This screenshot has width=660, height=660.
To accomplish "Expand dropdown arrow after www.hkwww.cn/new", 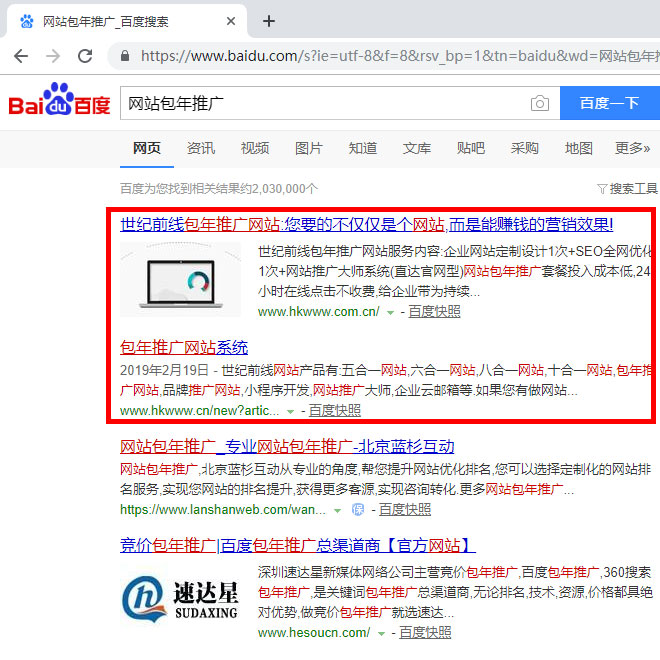I will [x=290, y=411].
